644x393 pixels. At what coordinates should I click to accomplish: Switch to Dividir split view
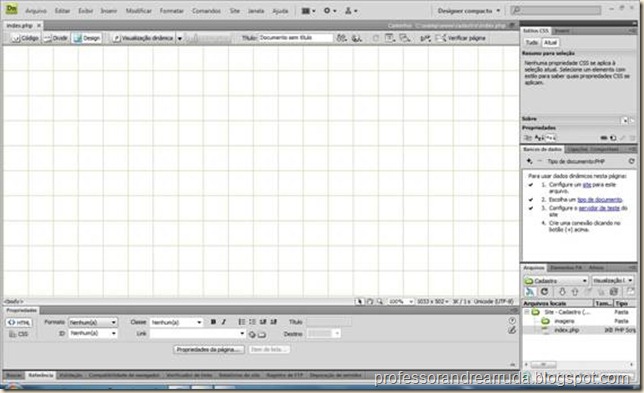click(x=55, y=38)
